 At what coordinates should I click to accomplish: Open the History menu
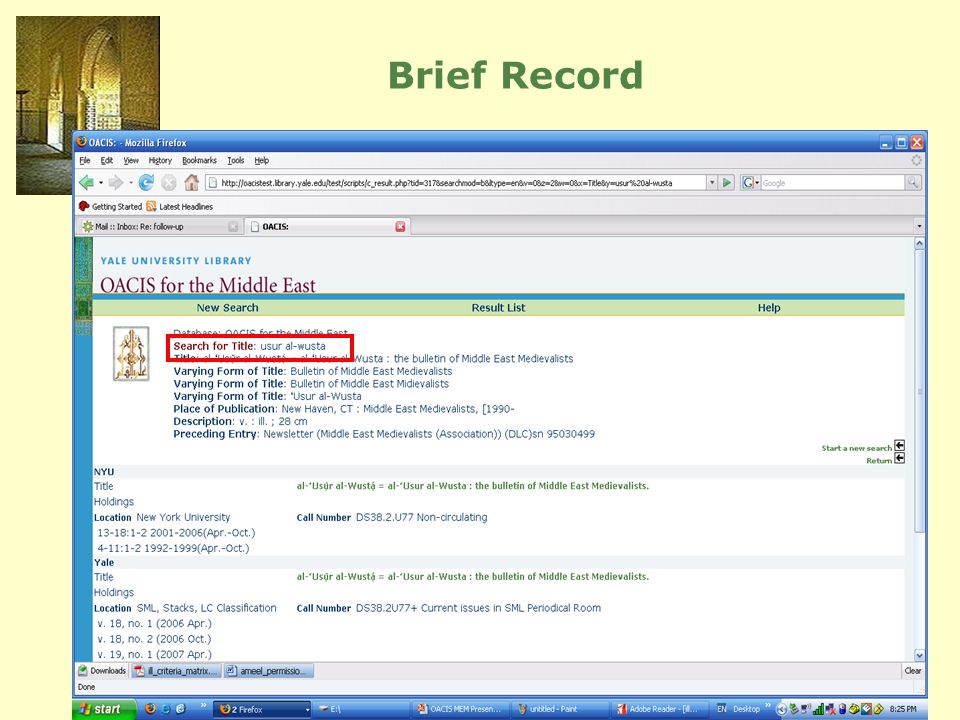160,160
